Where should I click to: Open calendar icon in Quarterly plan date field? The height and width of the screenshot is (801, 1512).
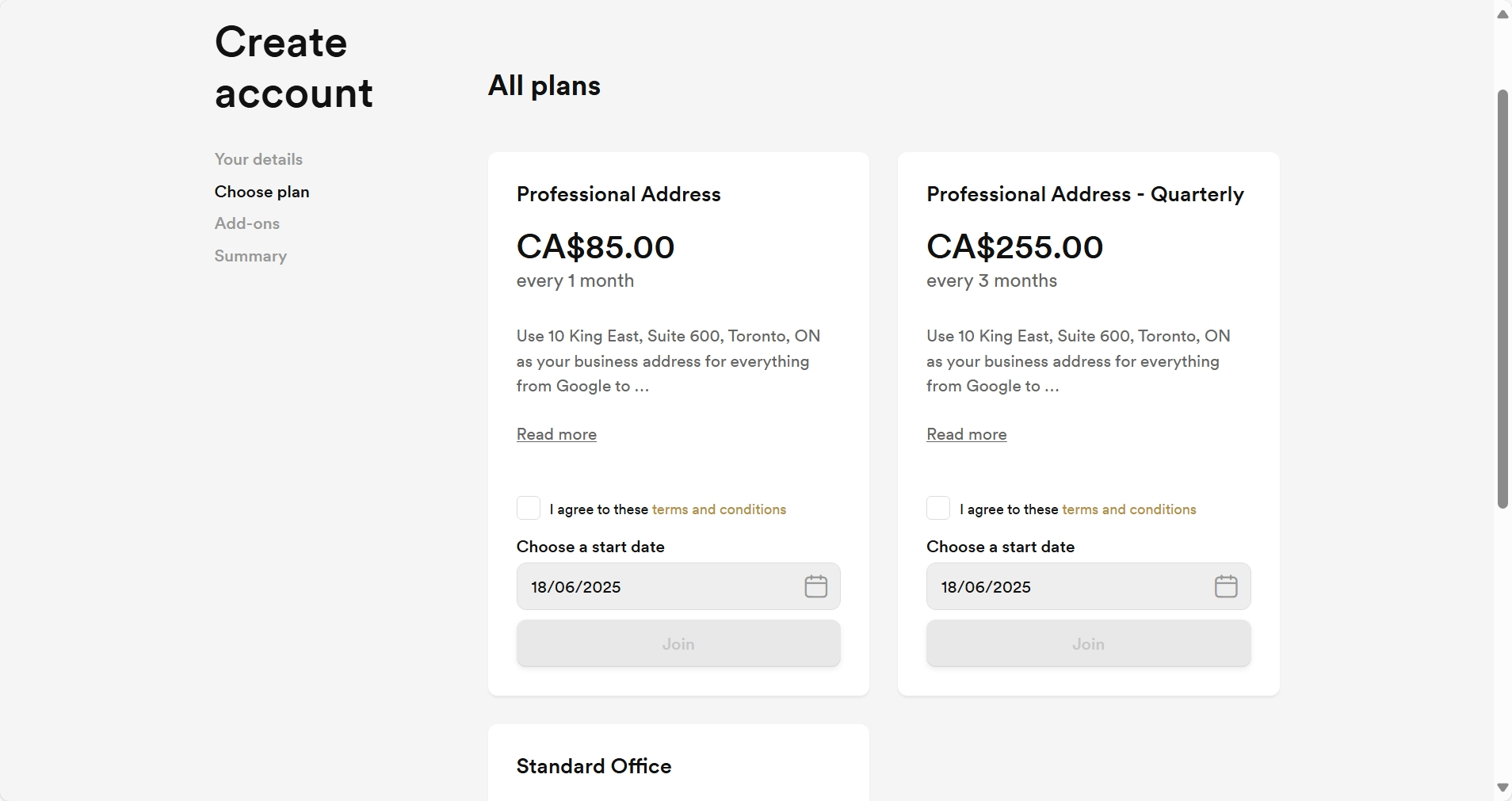click(1226, 586)
